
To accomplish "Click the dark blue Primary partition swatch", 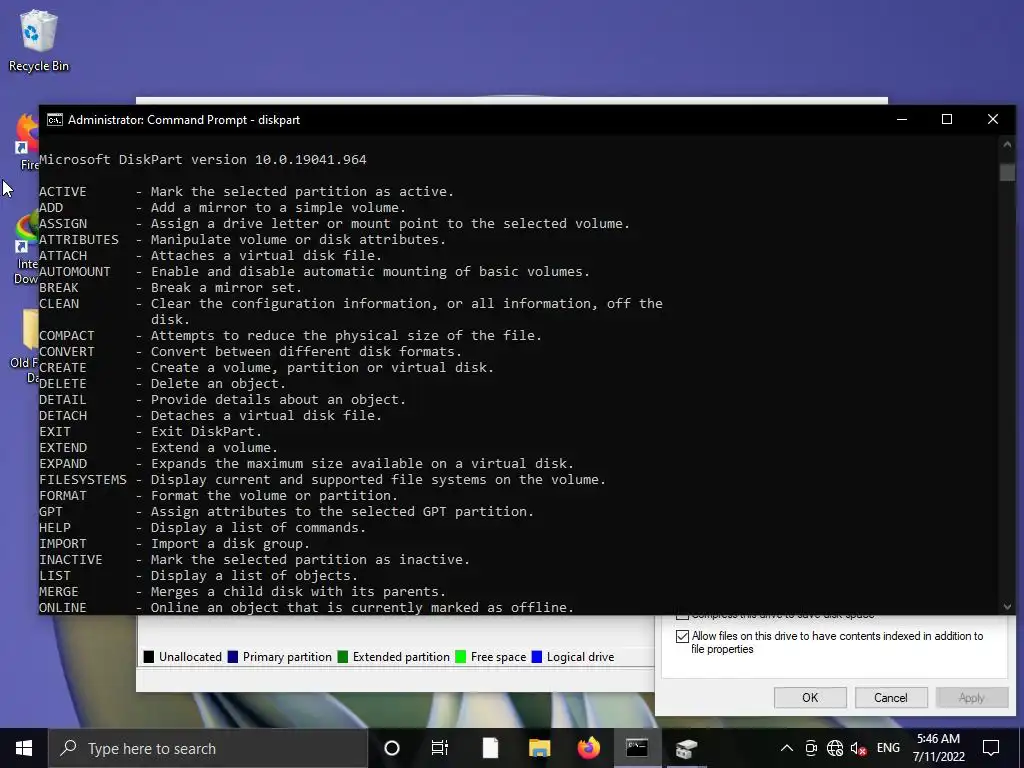I will [232, 656].
